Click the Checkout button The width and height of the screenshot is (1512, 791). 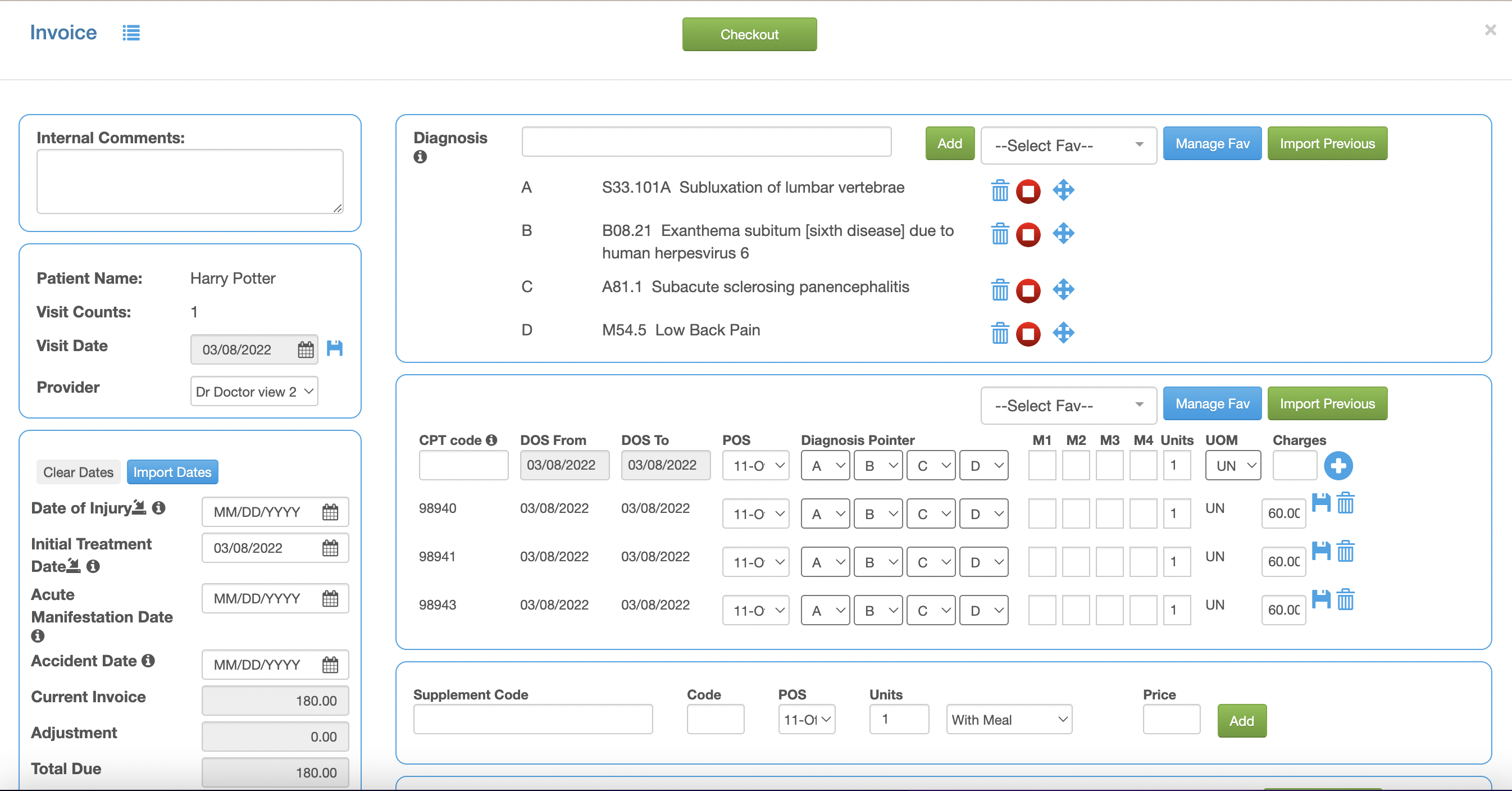[749, 34]
